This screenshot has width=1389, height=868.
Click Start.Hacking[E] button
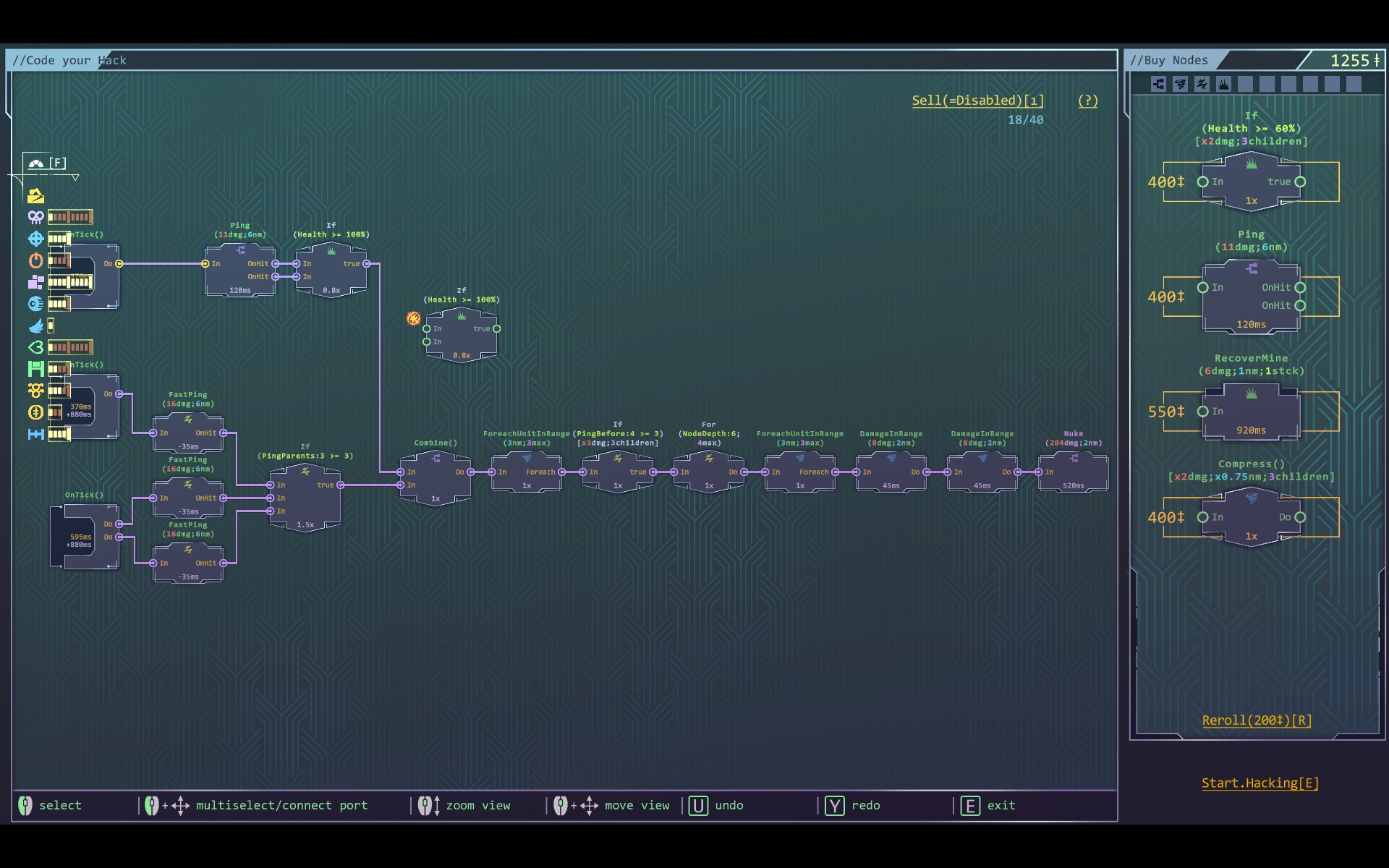point(1260,783)
